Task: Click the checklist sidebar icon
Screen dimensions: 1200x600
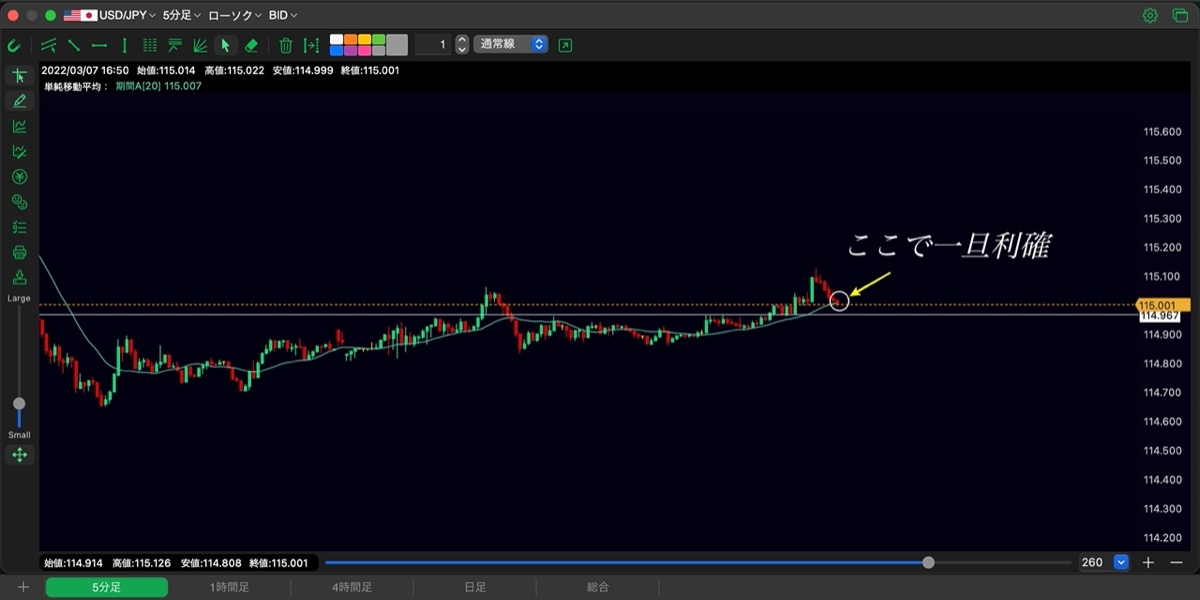Action: [19, 227]
